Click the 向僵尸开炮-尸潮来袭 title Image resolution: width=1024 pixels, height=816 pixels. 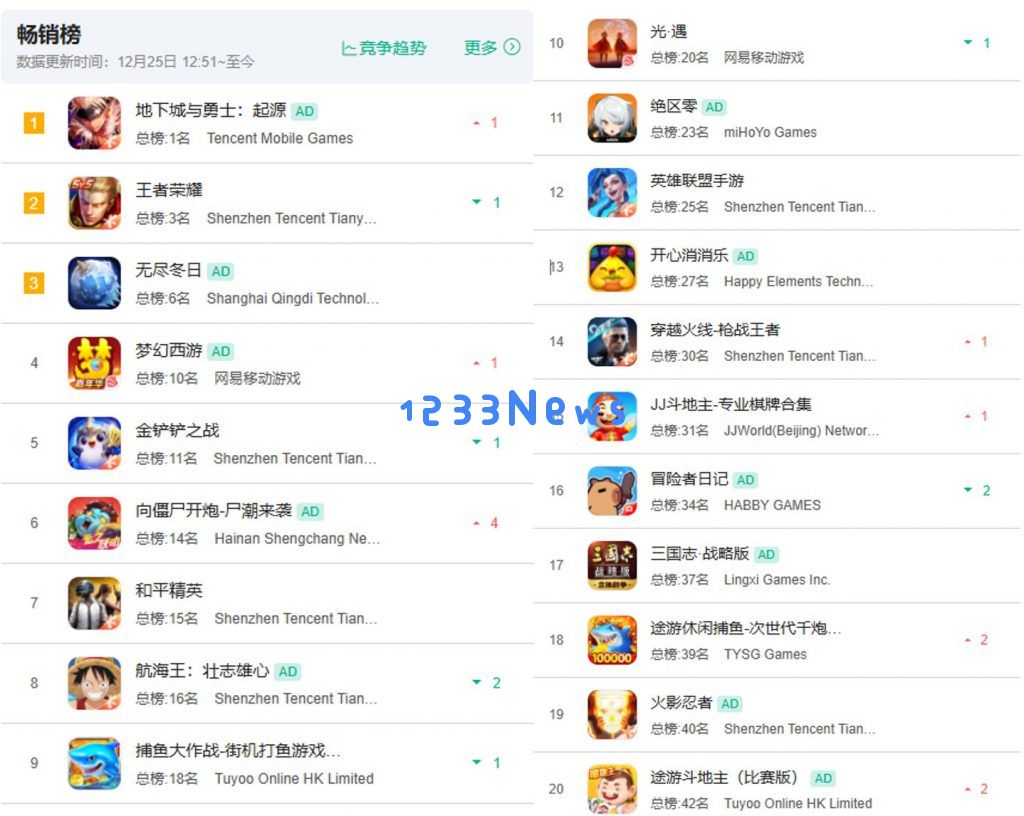[214, 510]
